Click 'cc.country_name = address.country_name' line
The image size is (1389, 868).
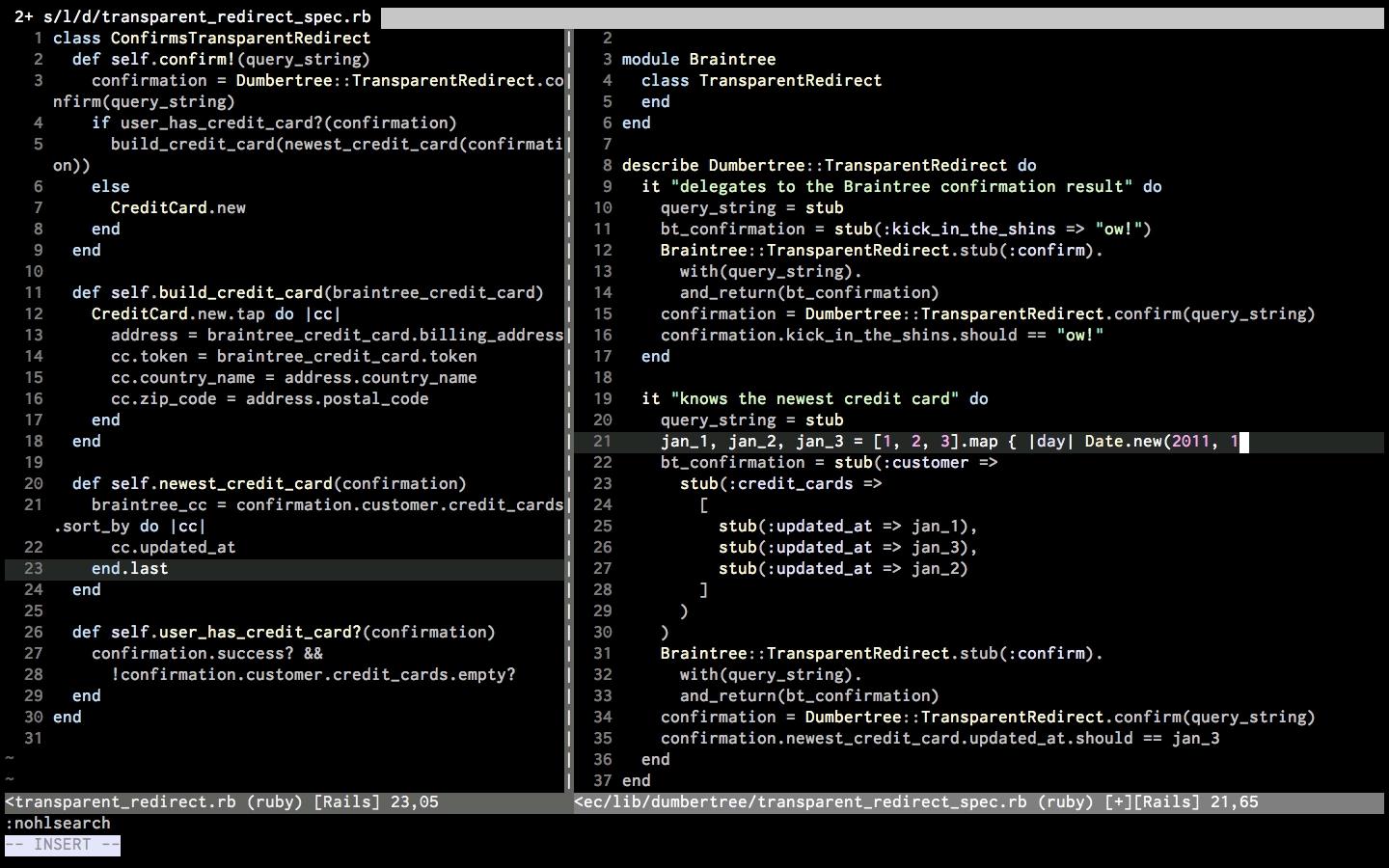coord(294,377)
